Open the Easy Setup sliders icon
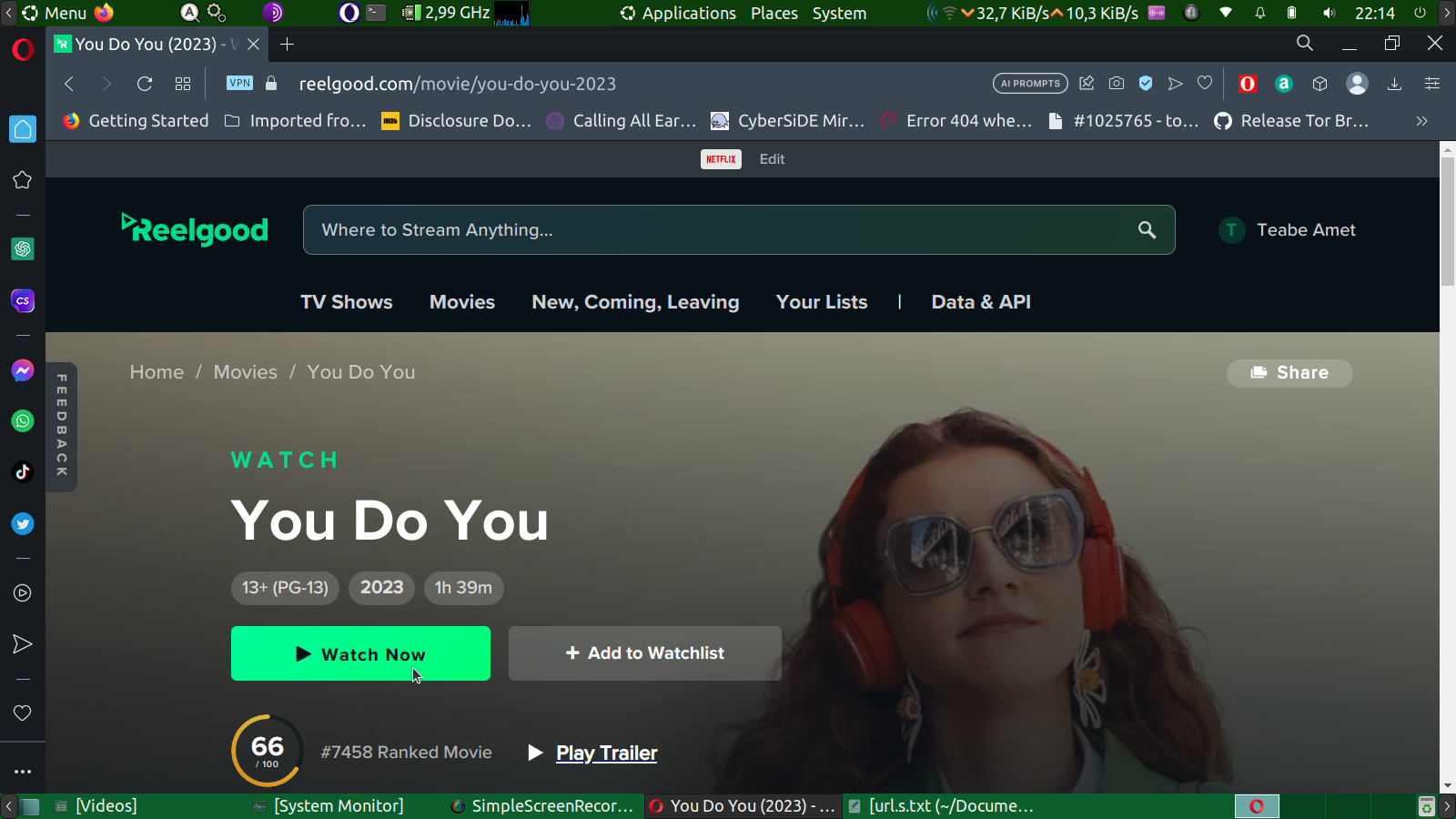Image resolution: width=1456 pixels, height=819 pixels. pyautogui.click(x=1432, y=84)
